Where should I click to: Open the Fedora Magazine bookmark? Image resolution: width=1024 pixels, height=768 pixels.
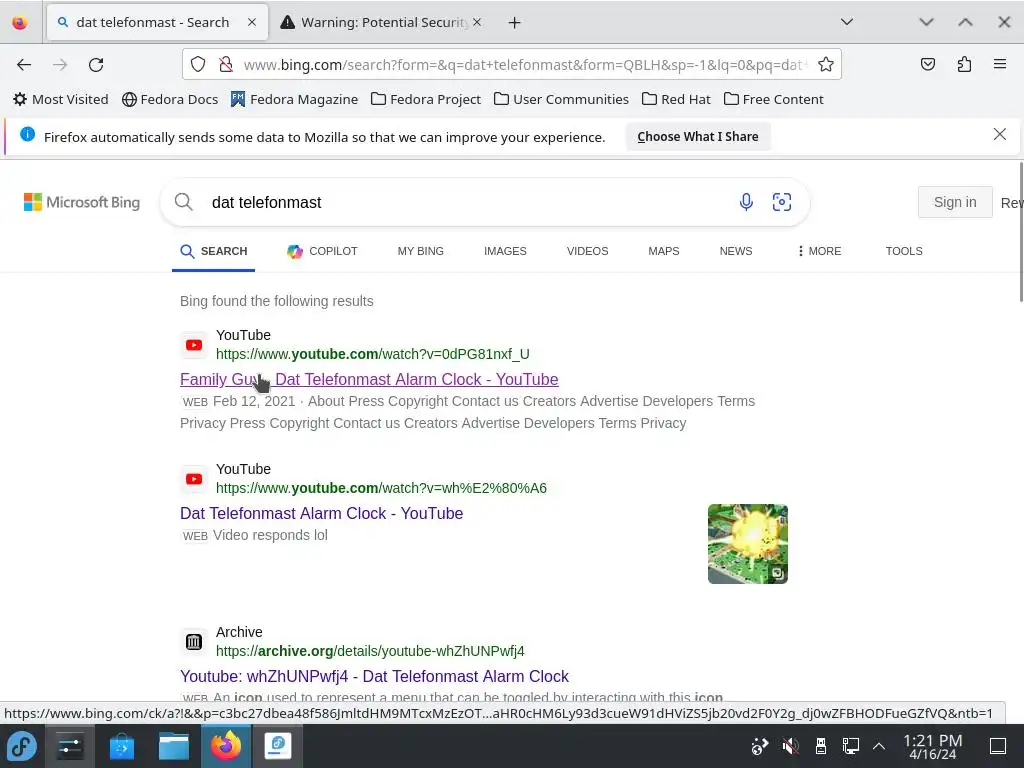coord(295,99)
